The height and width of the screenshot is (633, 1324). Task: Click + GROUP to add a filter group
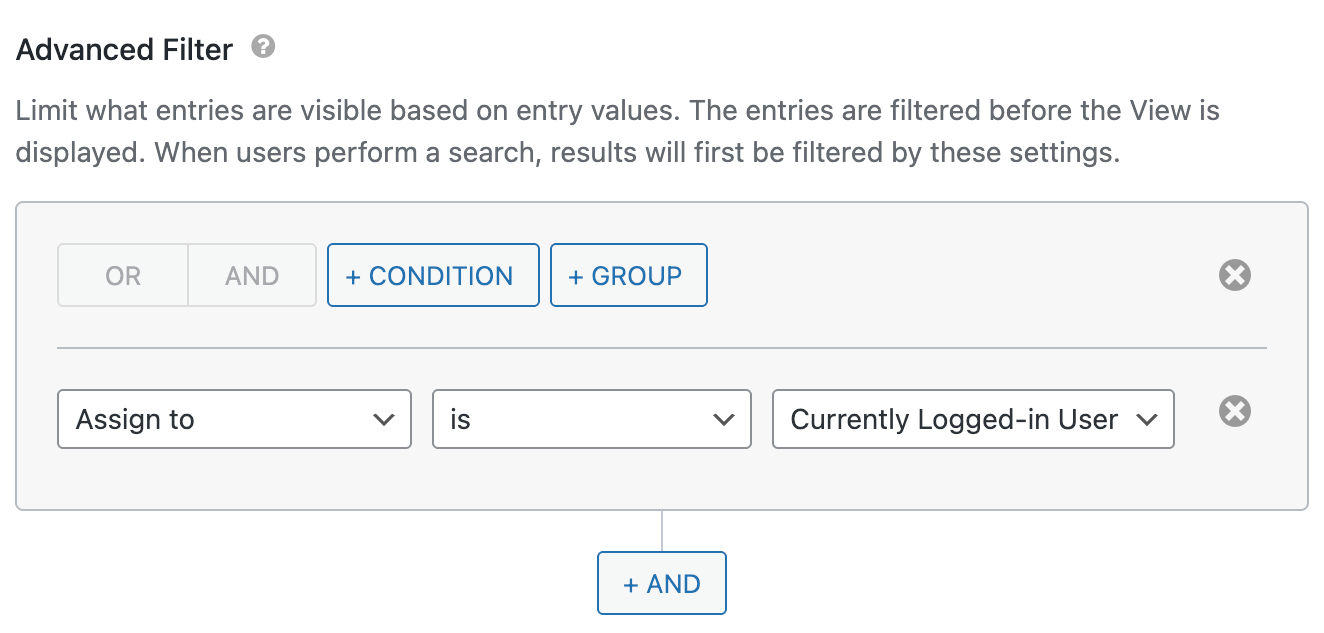[x=628, y=275]
